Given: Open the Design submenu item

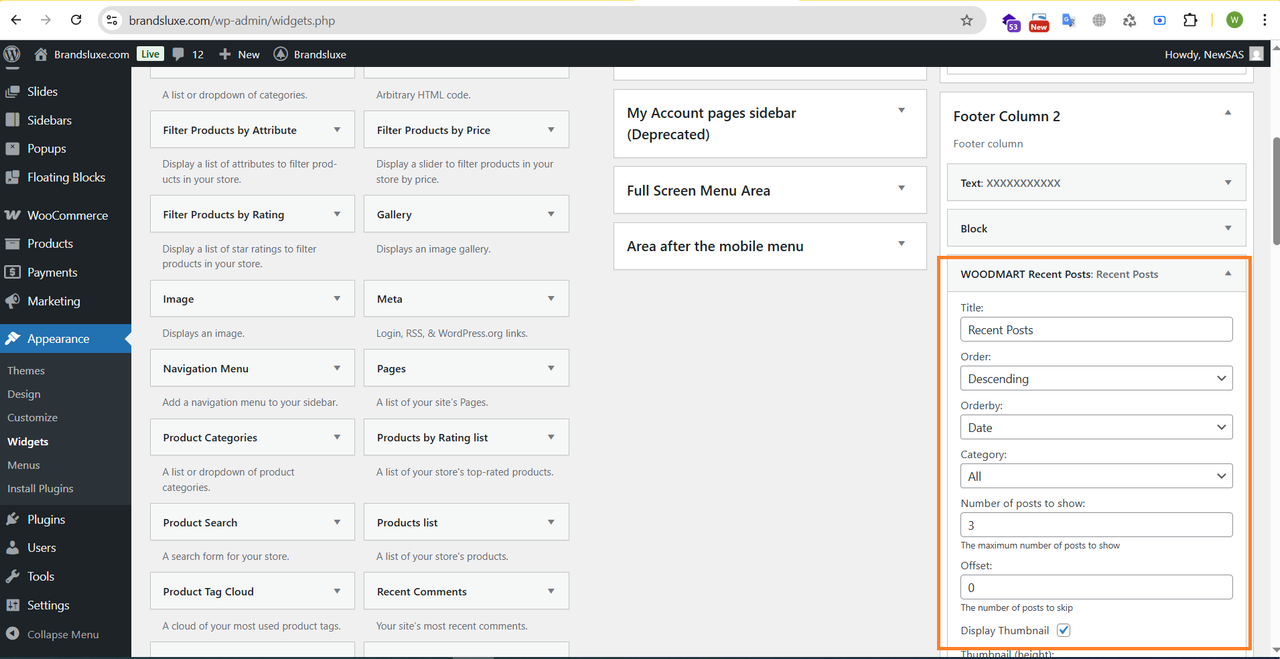Looking at the screenshot, I should [24, 394].
